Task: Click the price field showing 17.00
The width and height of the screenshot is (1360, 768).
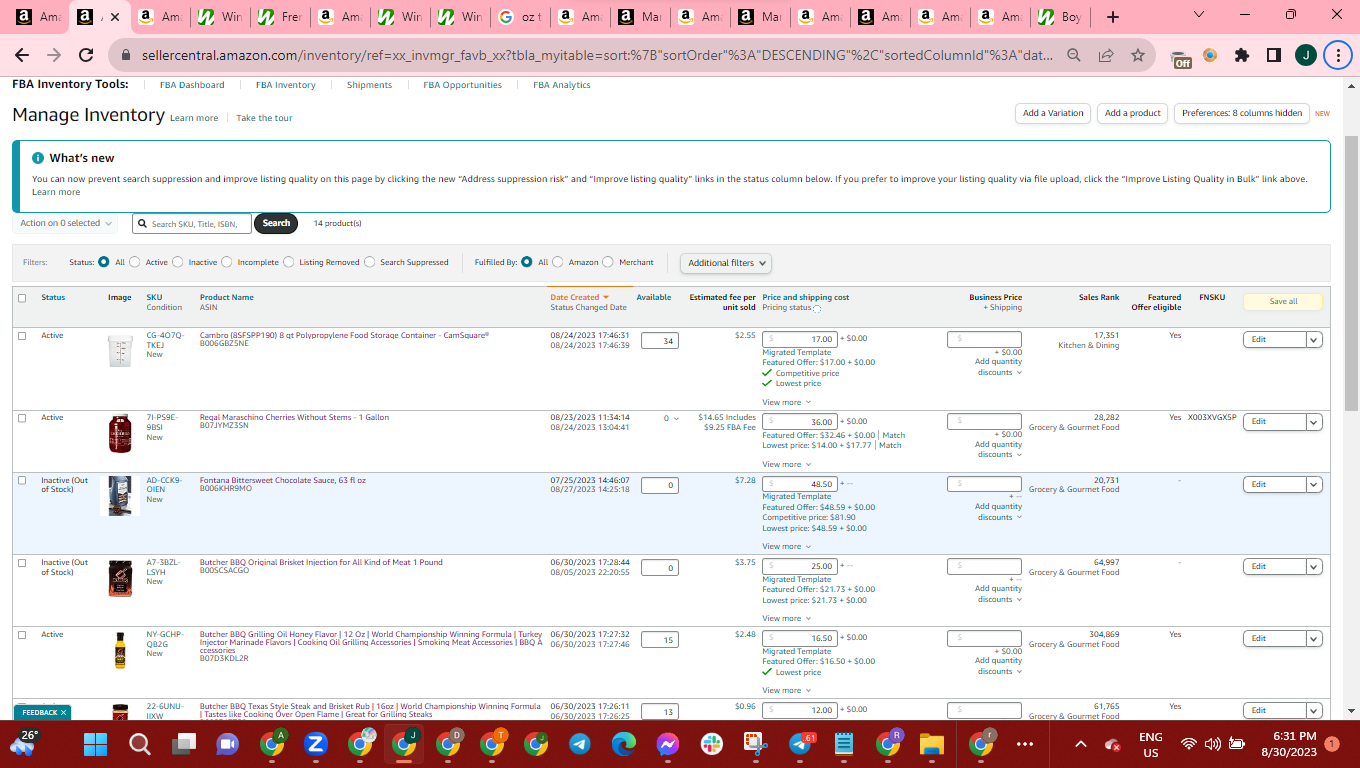Action: (800, 339)
